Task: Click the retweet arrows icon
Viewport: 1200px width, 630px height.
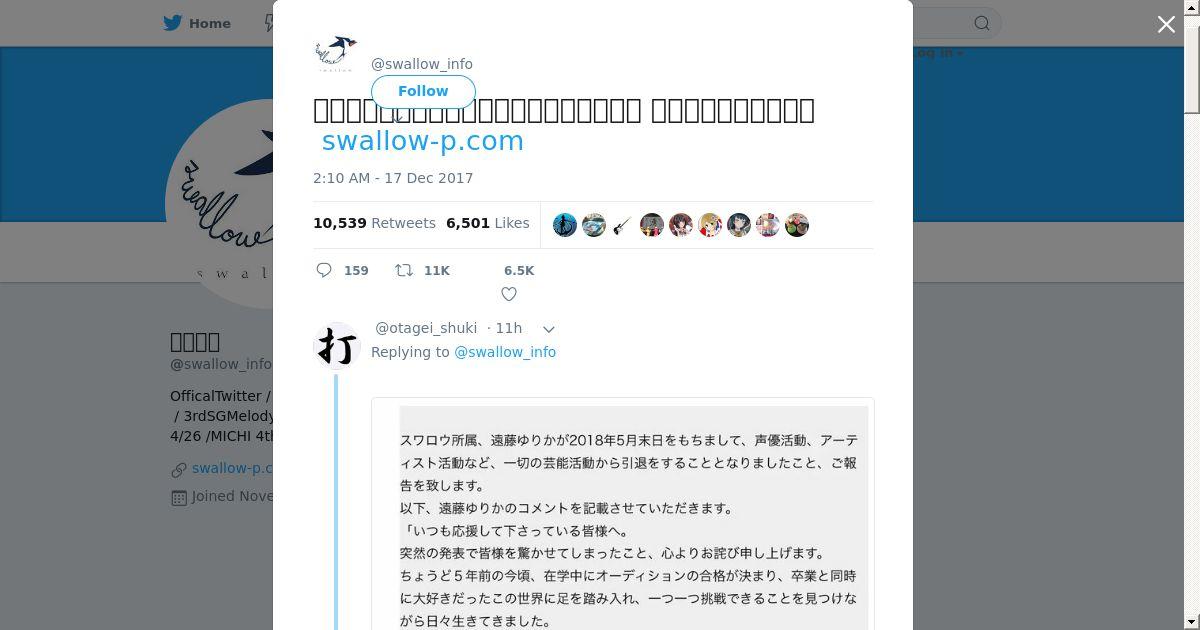Action: (x=403, y=270)
